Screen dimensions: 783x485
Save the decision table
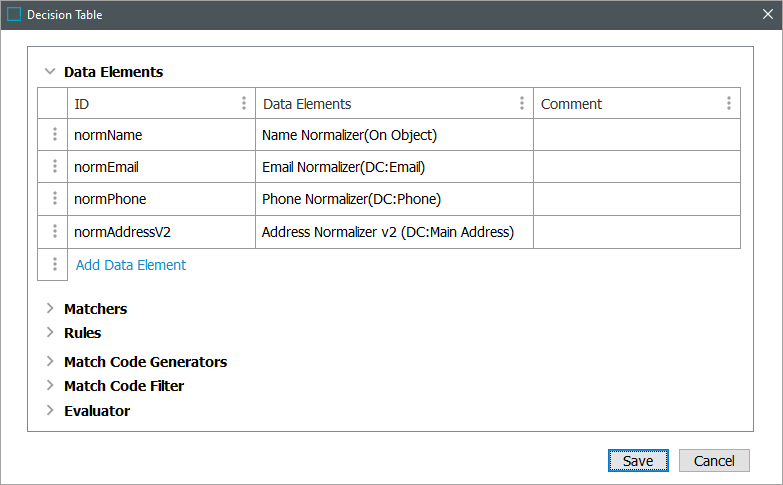638,461
